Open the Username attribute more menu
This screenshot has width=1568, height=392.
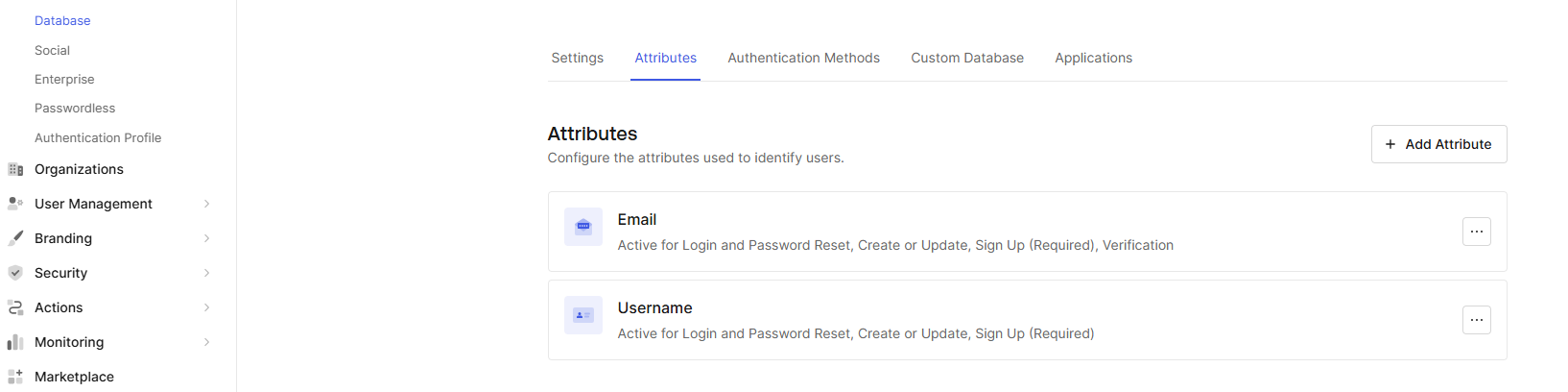pyautogui.click(x=1476, y=320)
